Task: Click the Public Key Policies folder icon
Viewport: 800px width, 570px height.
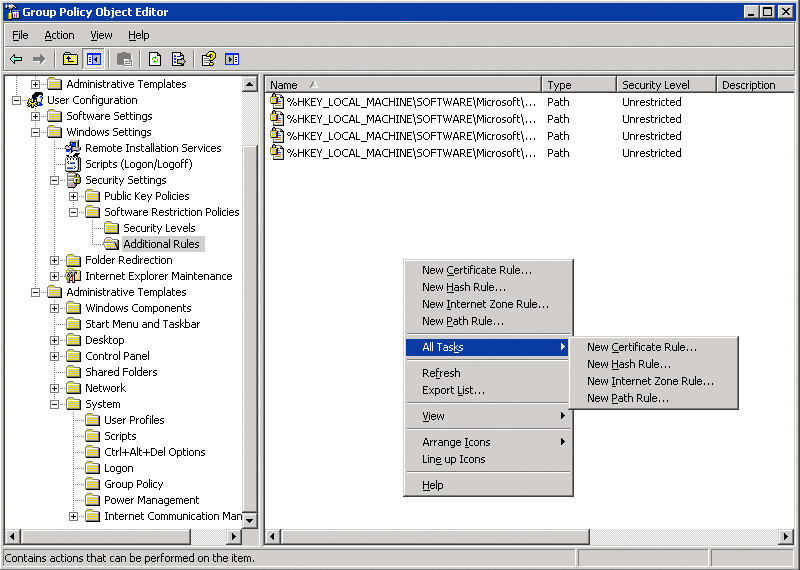Action: [92, 196]
